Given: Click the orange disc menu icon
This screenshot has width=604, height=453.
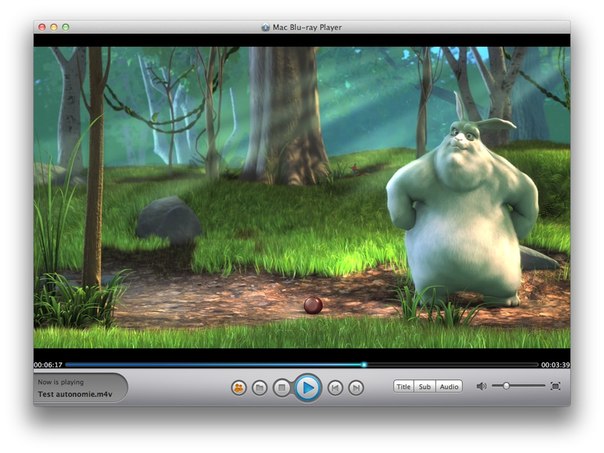Looking at the screenshot, I should coord(238,387).
